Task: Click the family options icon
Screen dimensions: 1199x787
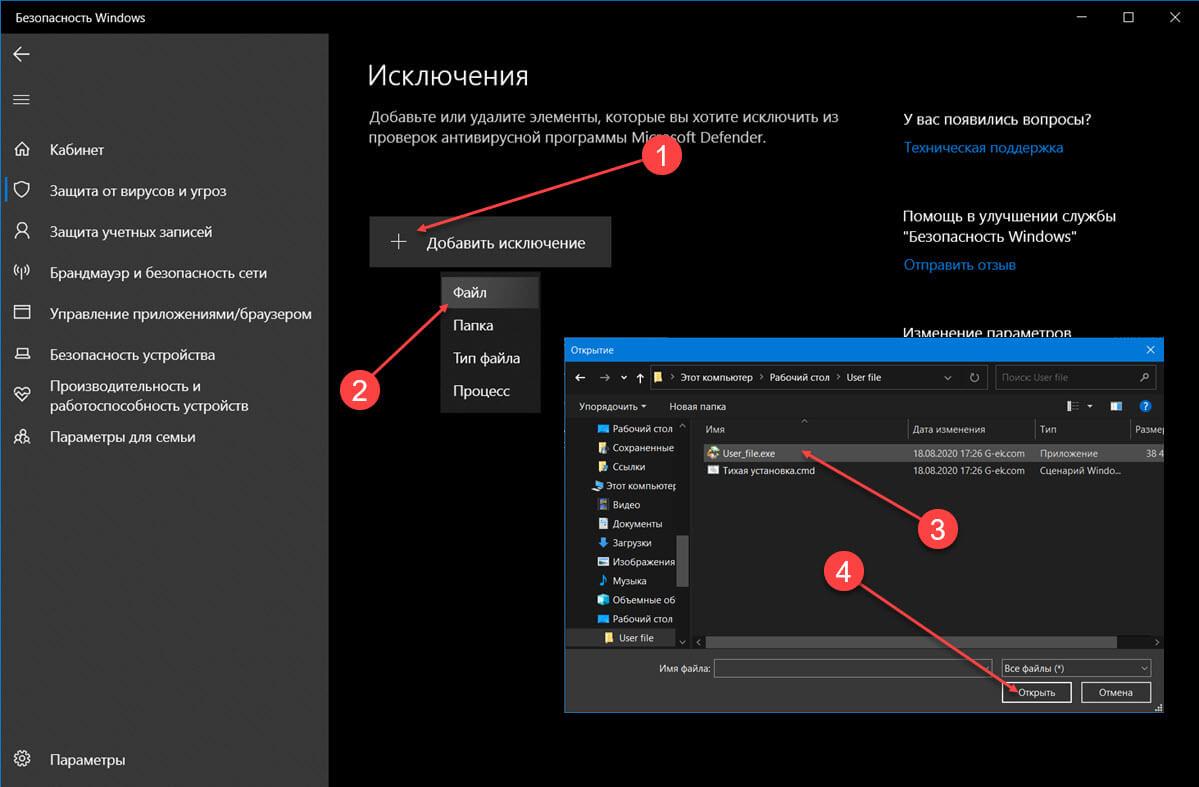Action: [x=22, y=437]
